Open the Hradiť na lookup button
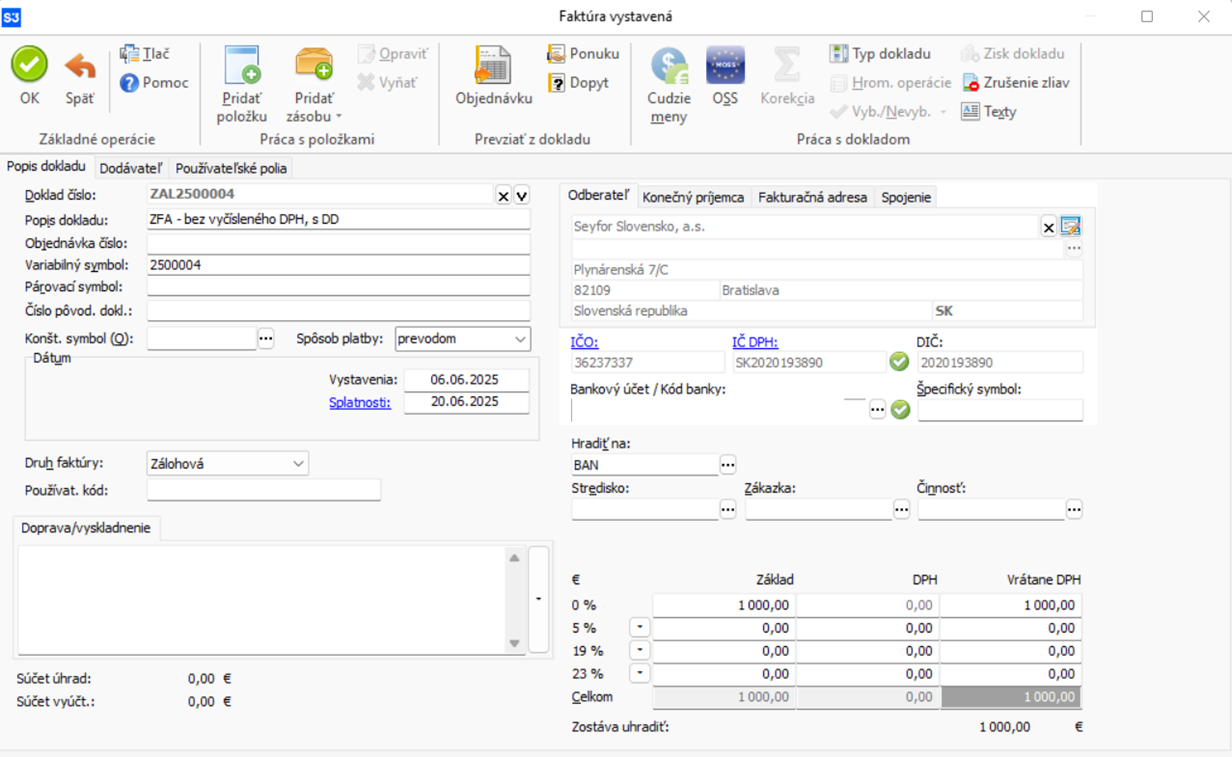 [728, 464]
